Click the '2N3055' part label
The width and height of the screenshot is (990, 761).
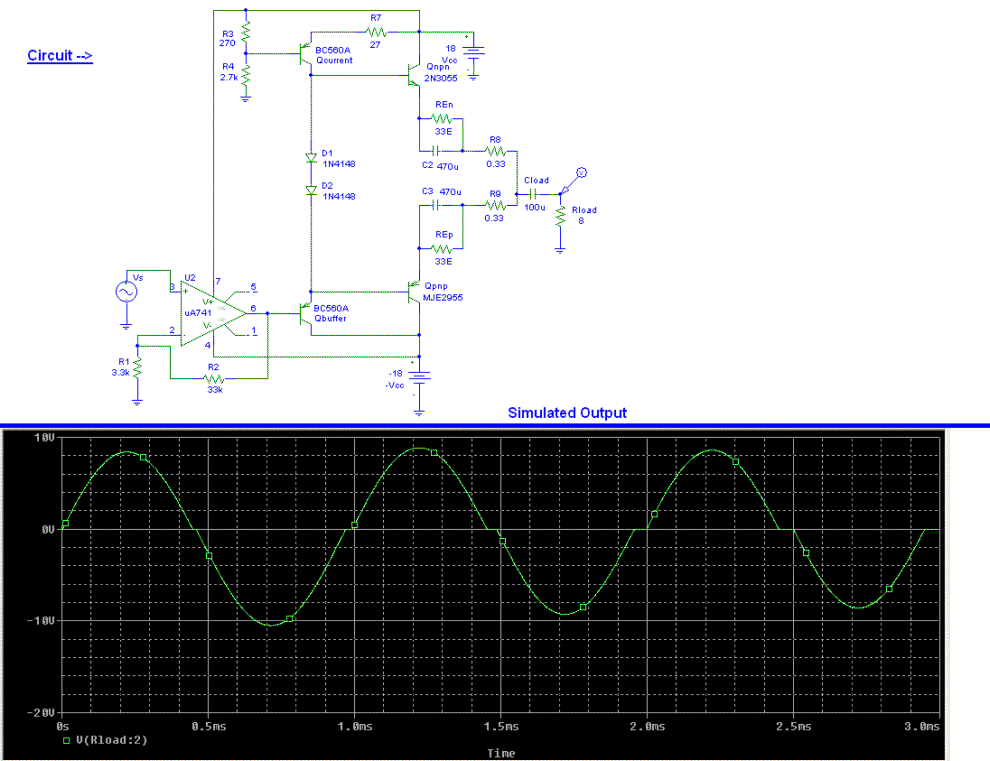coord(441,78)
